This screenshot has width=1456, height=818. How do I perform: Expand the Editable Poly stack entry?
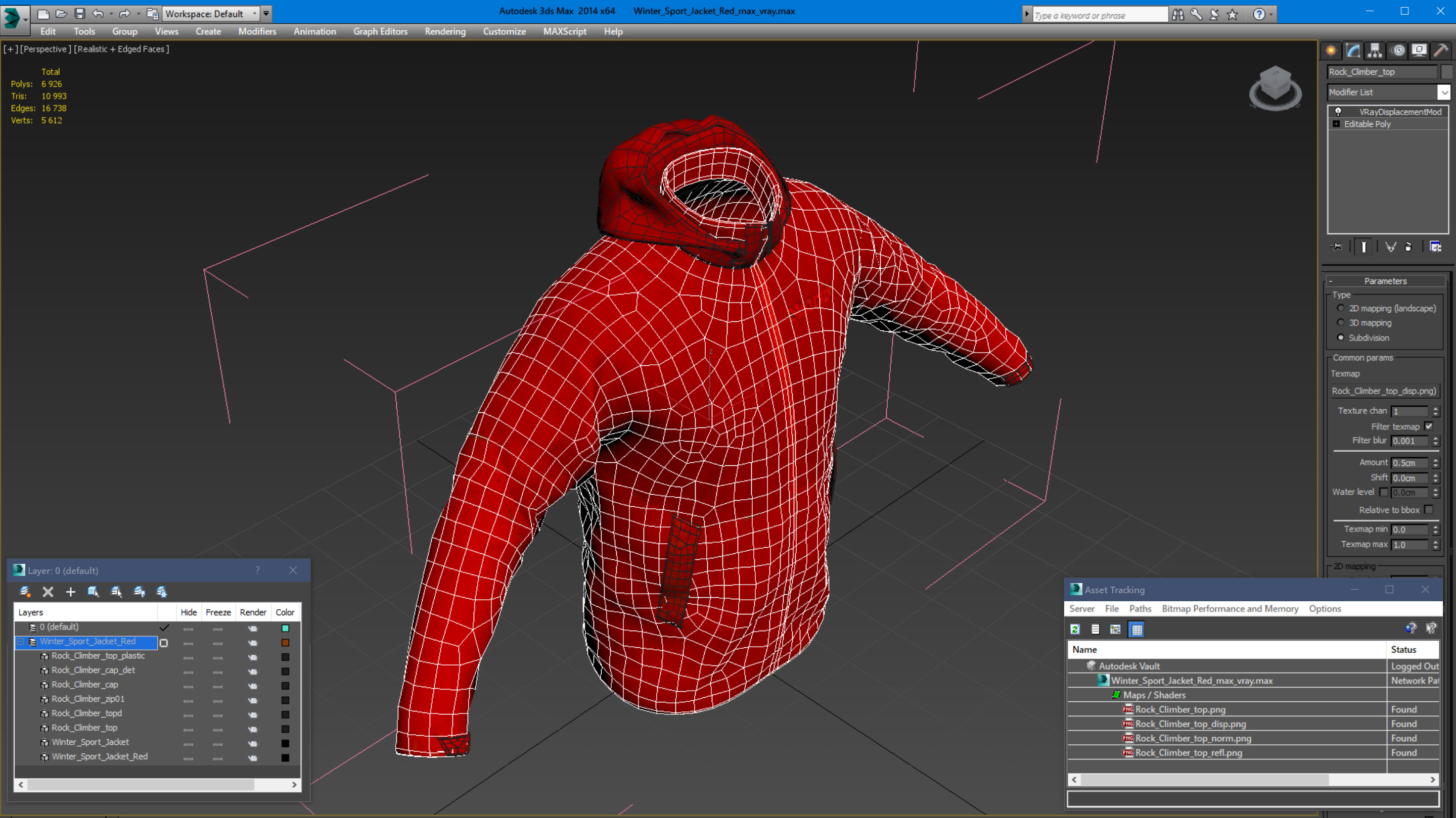click(x=1336, y=124)
